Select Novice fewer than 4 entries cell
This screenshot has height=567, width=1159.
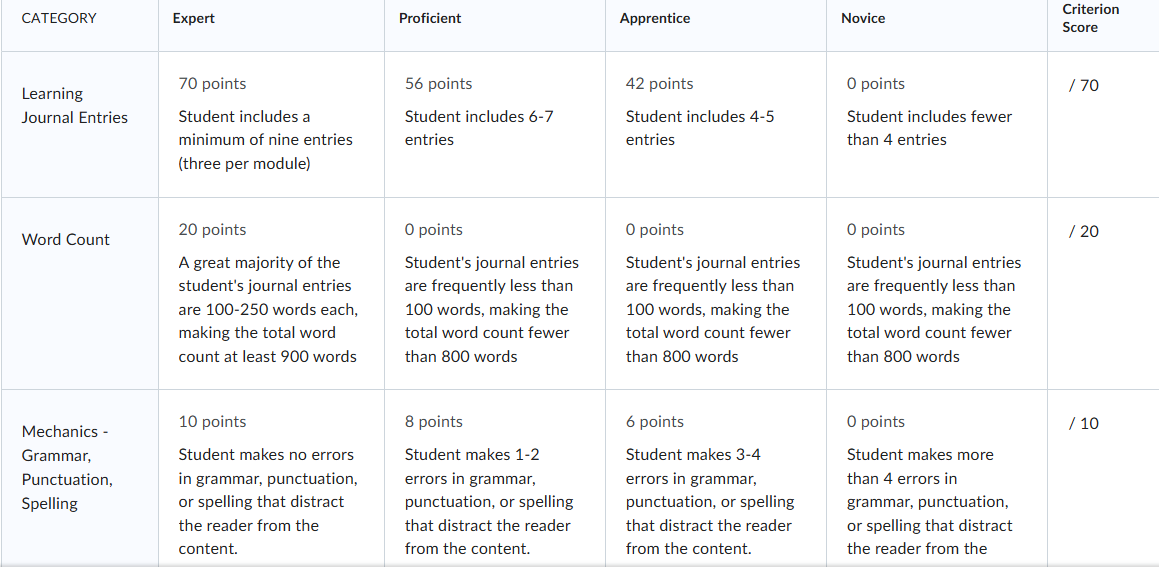937,124
